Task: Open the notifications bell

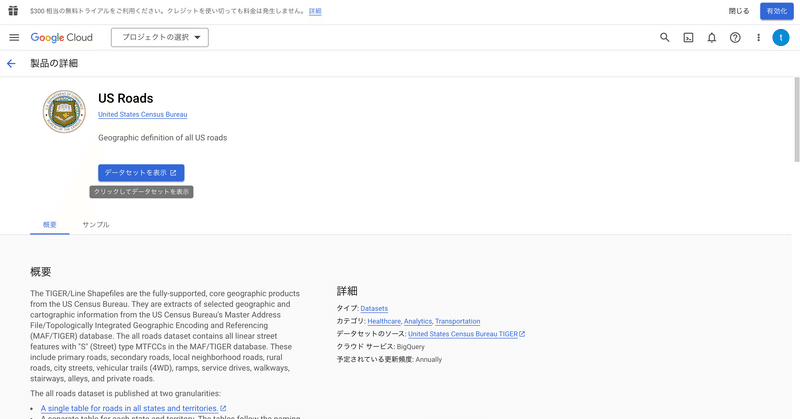Action: click(x=712, y=37)
